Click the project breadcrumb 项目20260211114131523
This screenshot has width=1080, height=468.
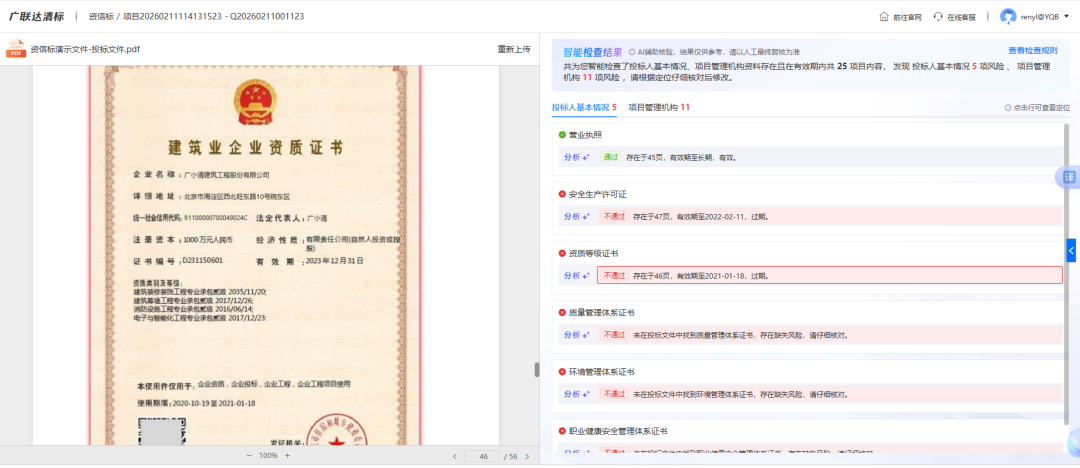[x=173, y=17]
